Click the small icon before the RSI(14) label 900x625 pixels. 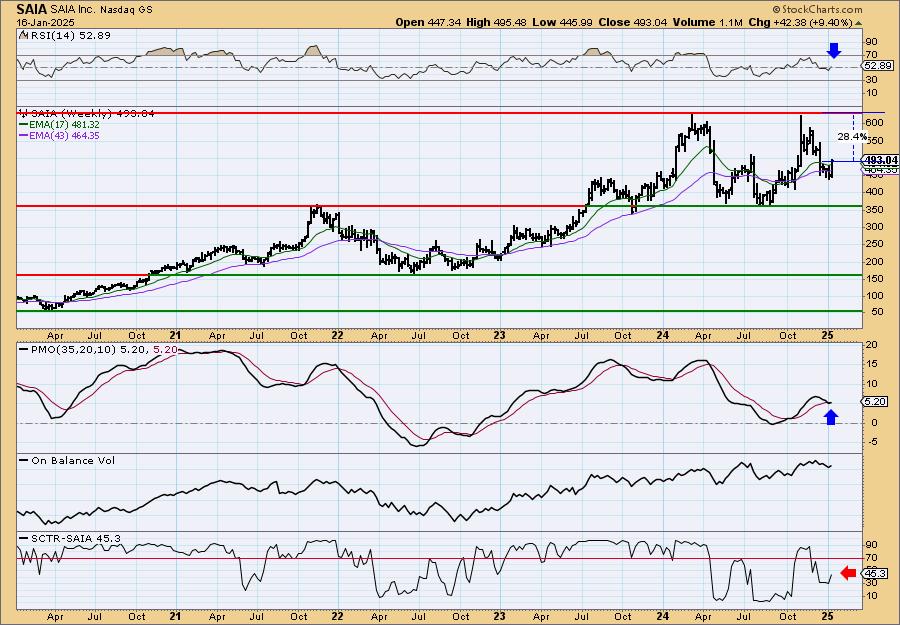point(23,35)
